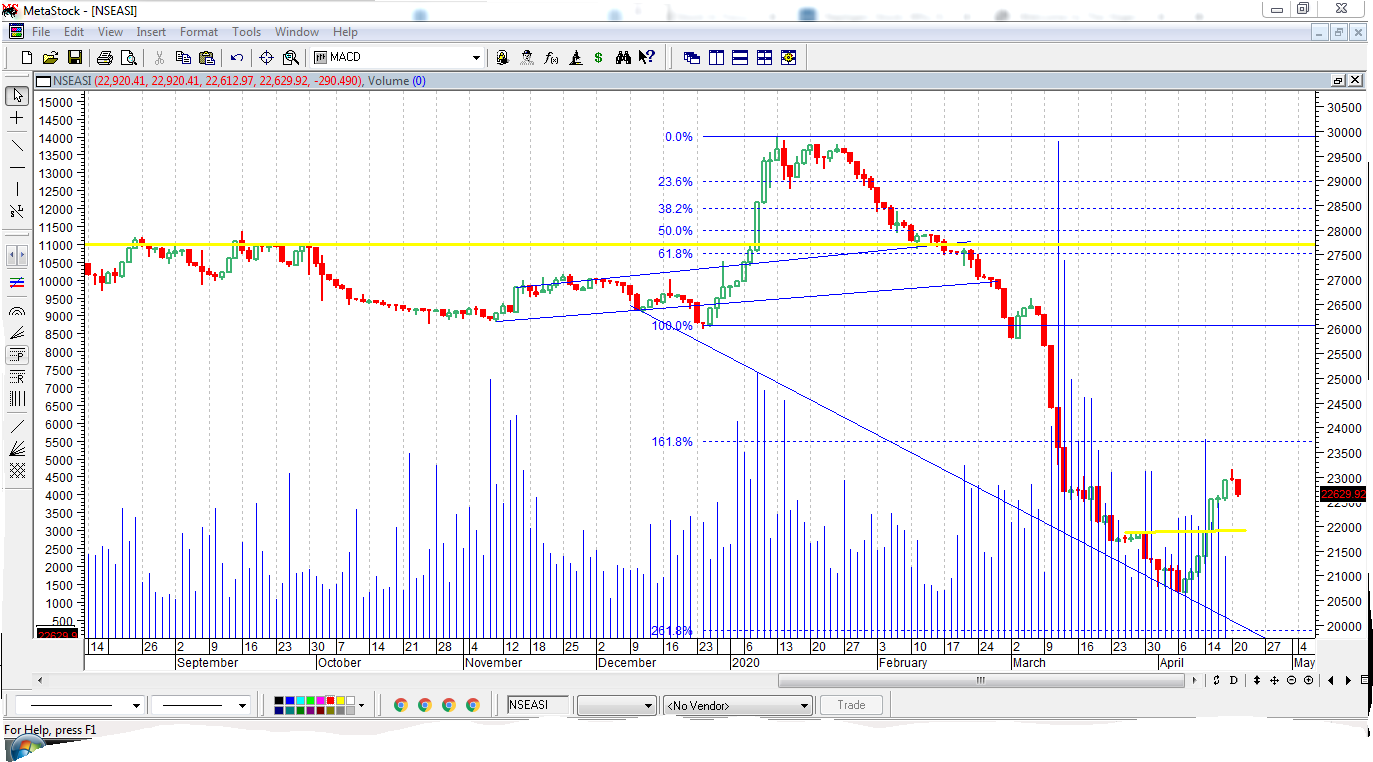Viewport: 1373px width, 762px height.
Task: Open Print Preview icon
Action: pos(127,58)
